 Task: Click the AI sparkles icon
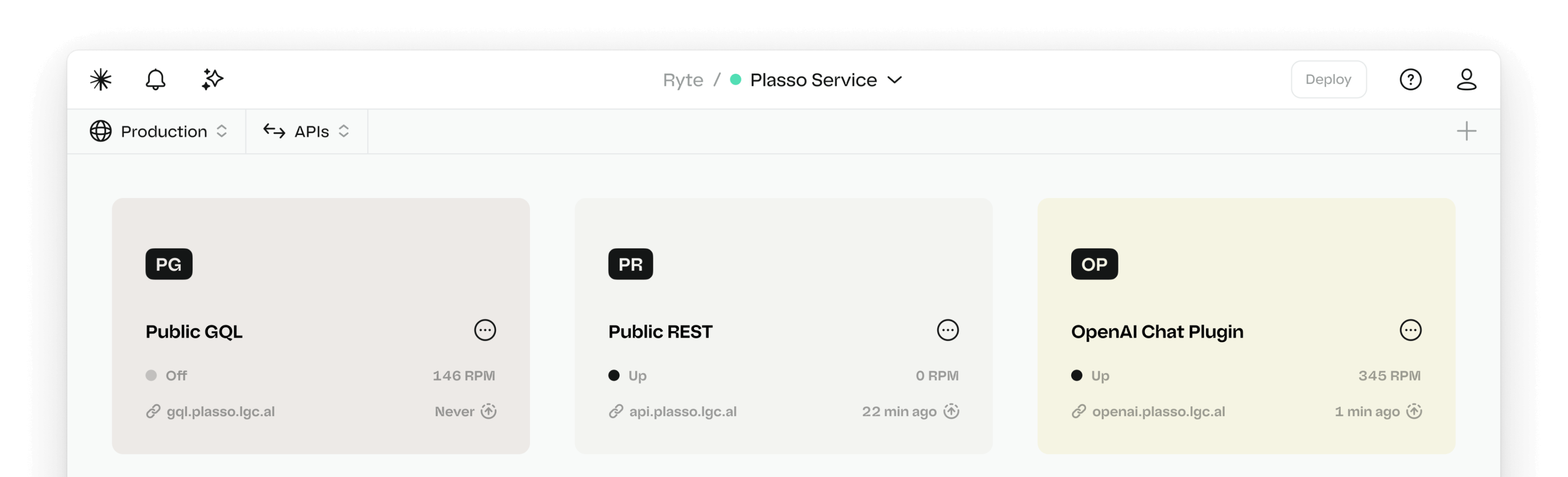(212, 80)
